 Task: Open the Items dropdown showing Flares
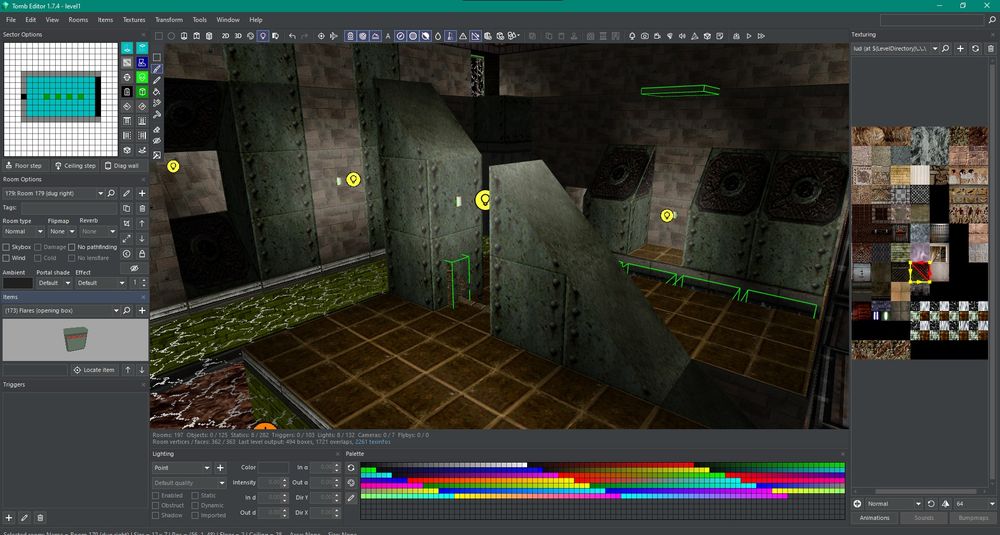click(x=61, y=311)
